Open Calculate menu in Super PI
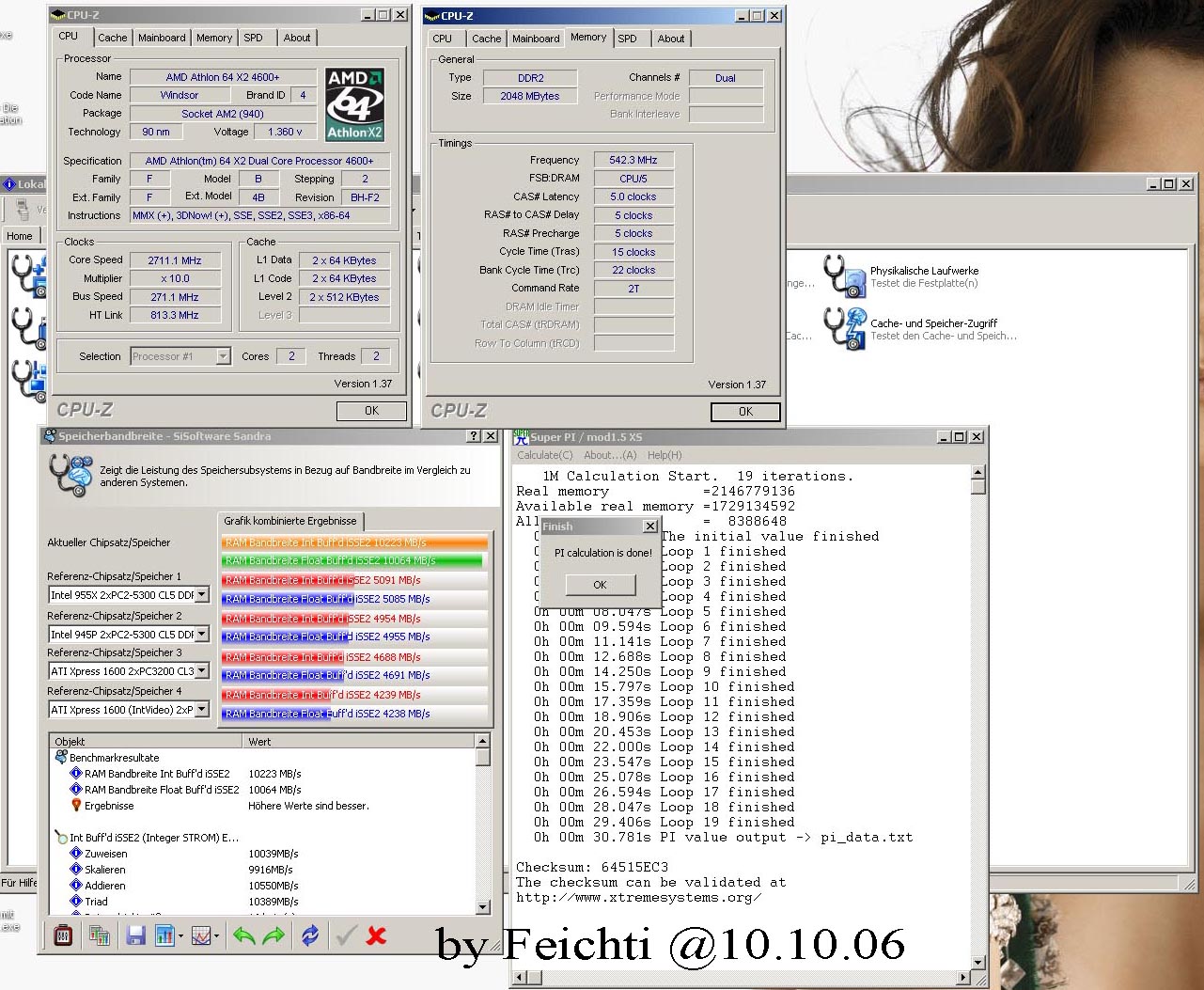 [x=545, y=455]
